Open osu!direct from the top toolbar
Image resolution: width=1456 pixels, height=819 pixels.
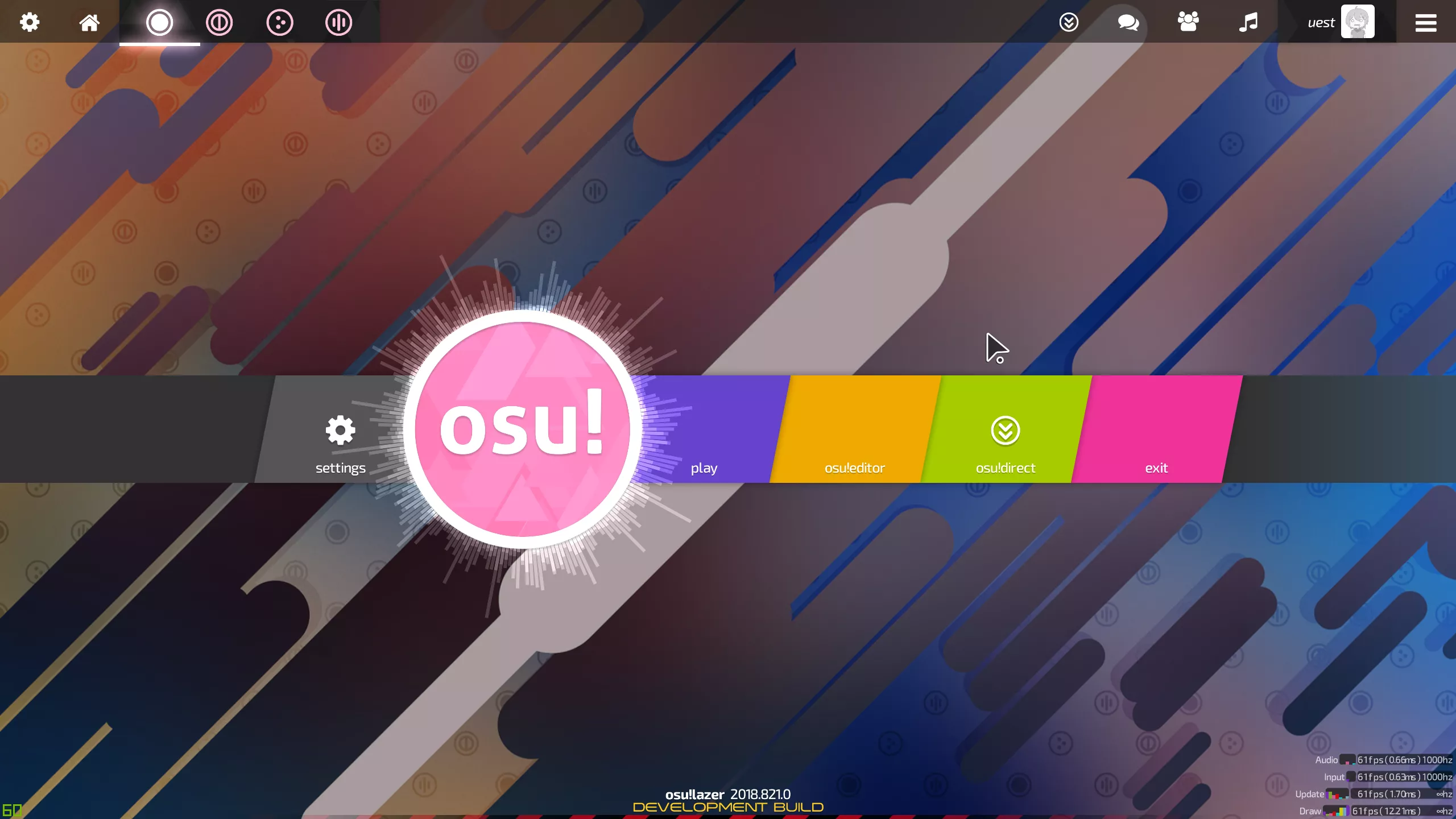click(x=1069, y=22)
